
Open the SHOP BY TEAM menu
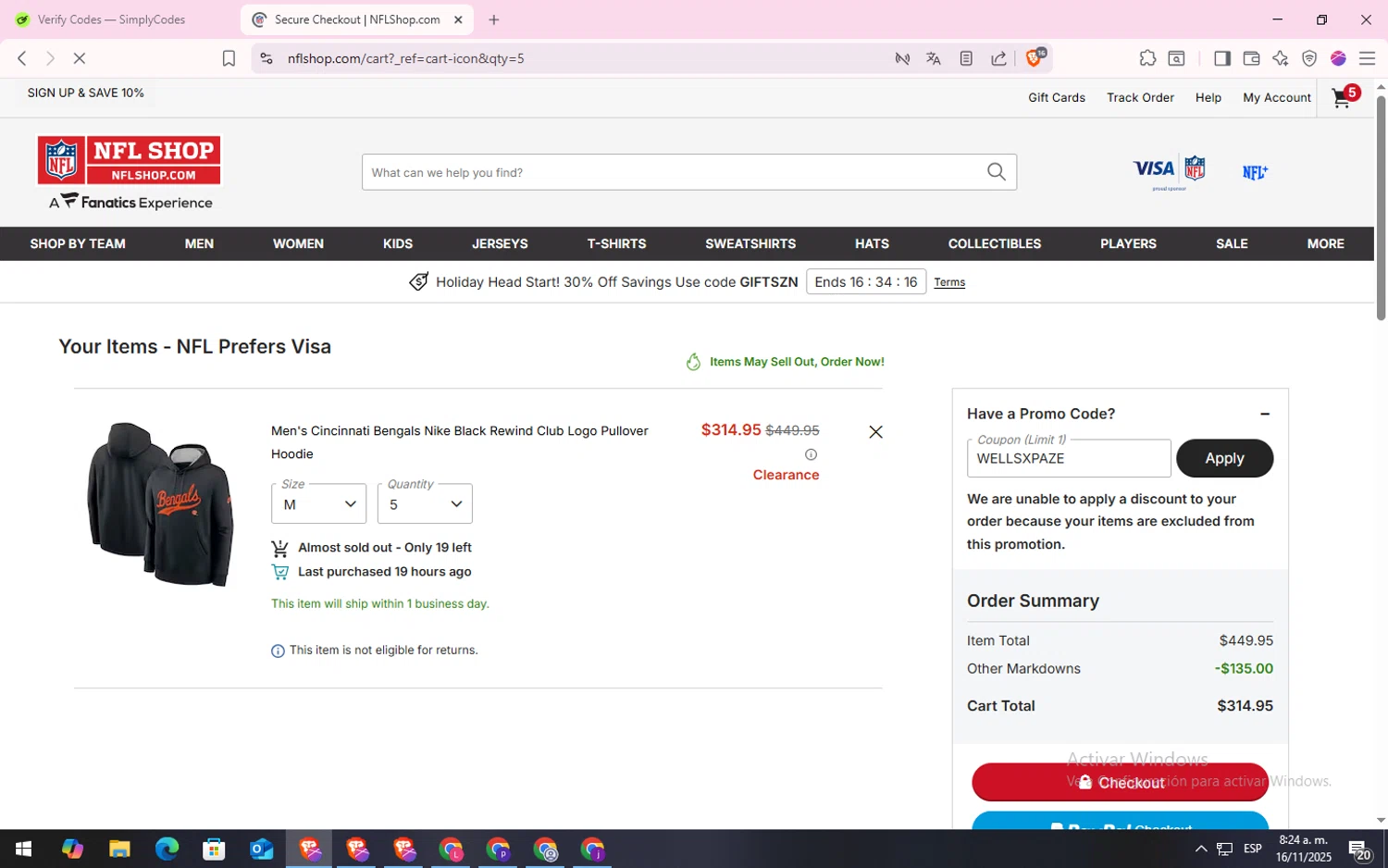coord(78,243)
